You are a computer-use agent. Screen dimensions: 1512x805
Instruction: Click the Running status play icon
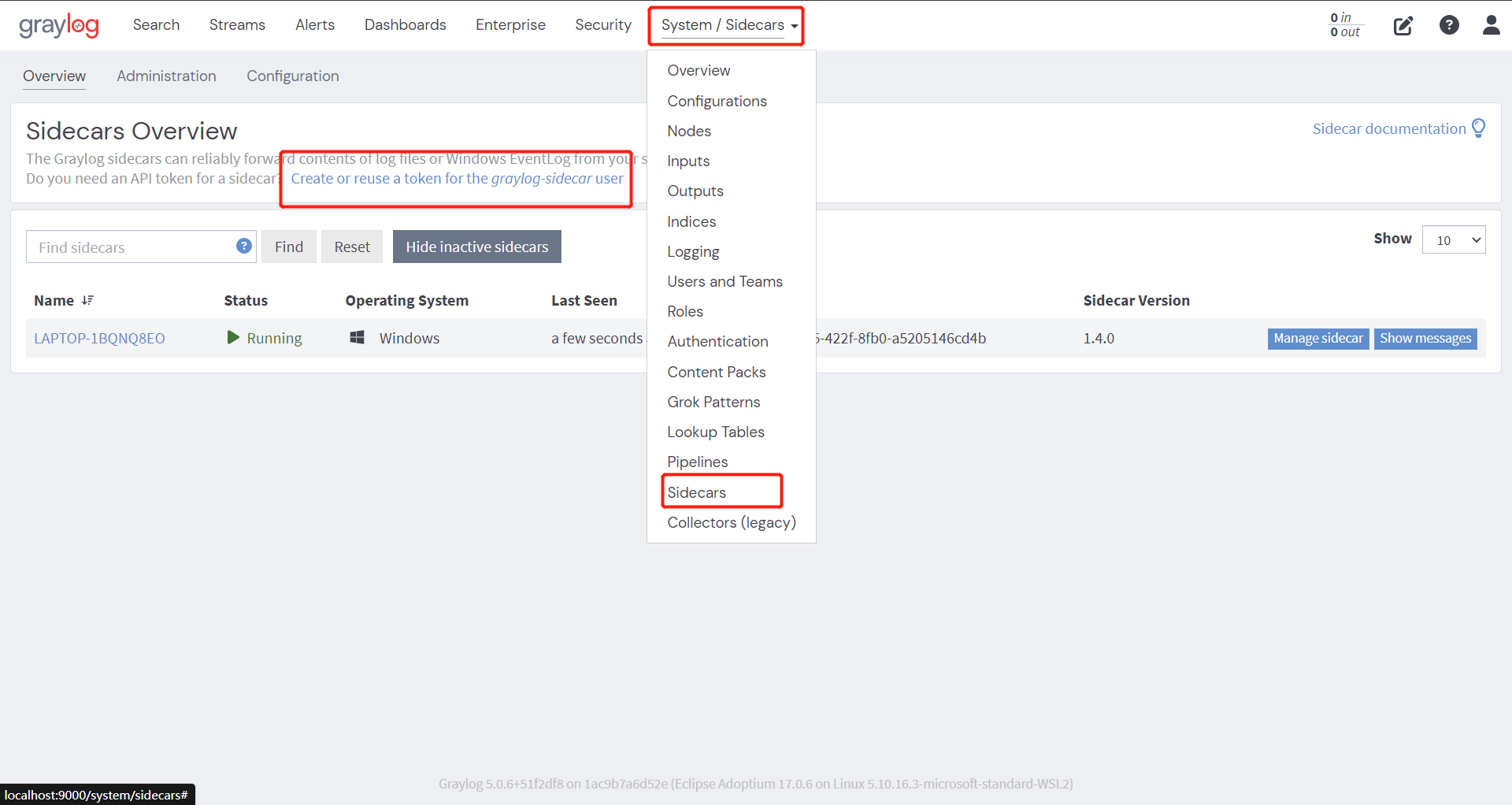tap(233, 337)
